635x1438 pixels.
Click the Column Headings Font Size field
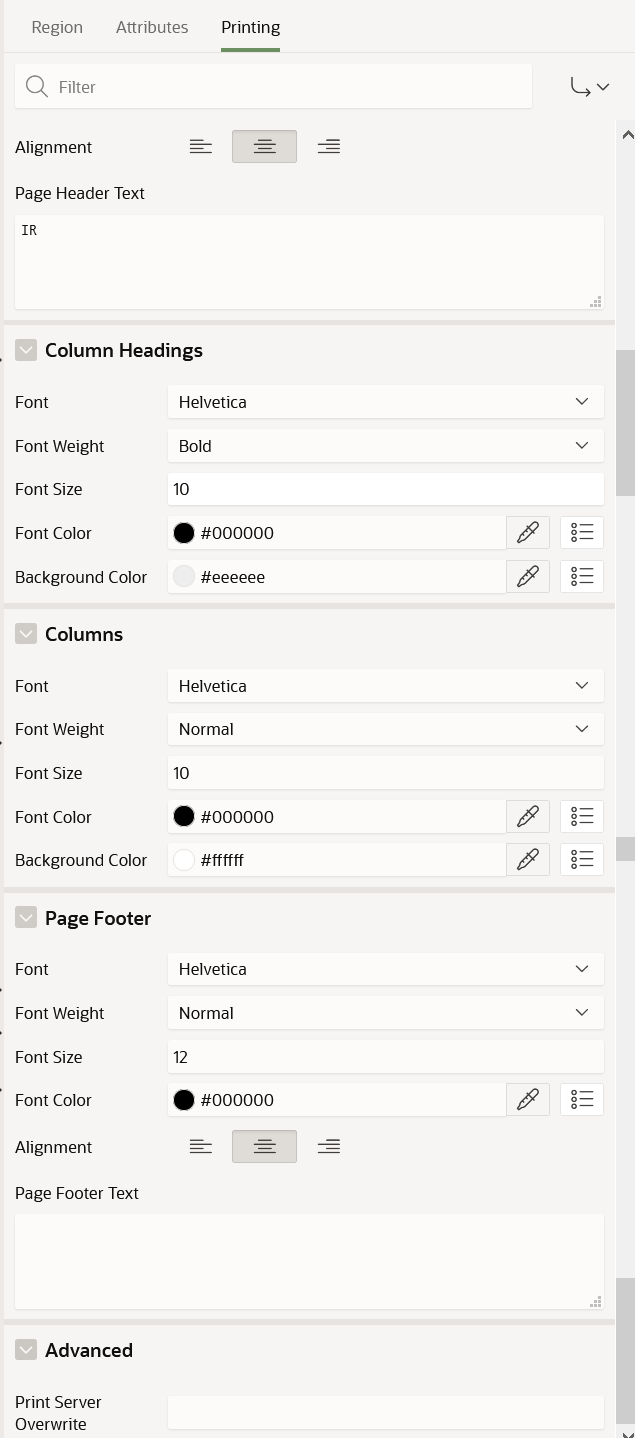pyautogui.click(x=386, y=489)
